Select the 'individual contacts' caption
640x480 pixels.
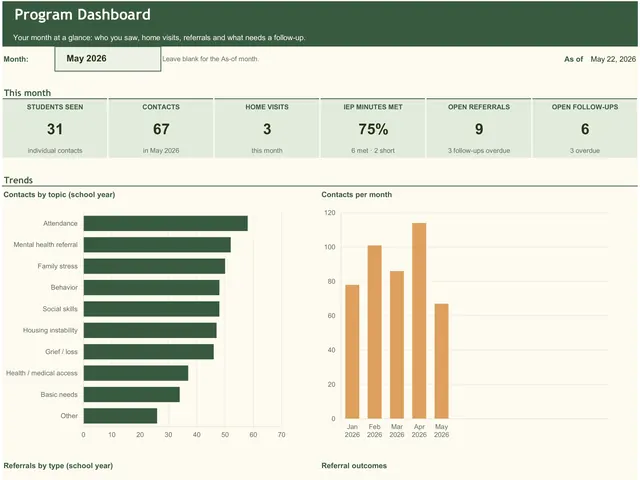(55, 151)
